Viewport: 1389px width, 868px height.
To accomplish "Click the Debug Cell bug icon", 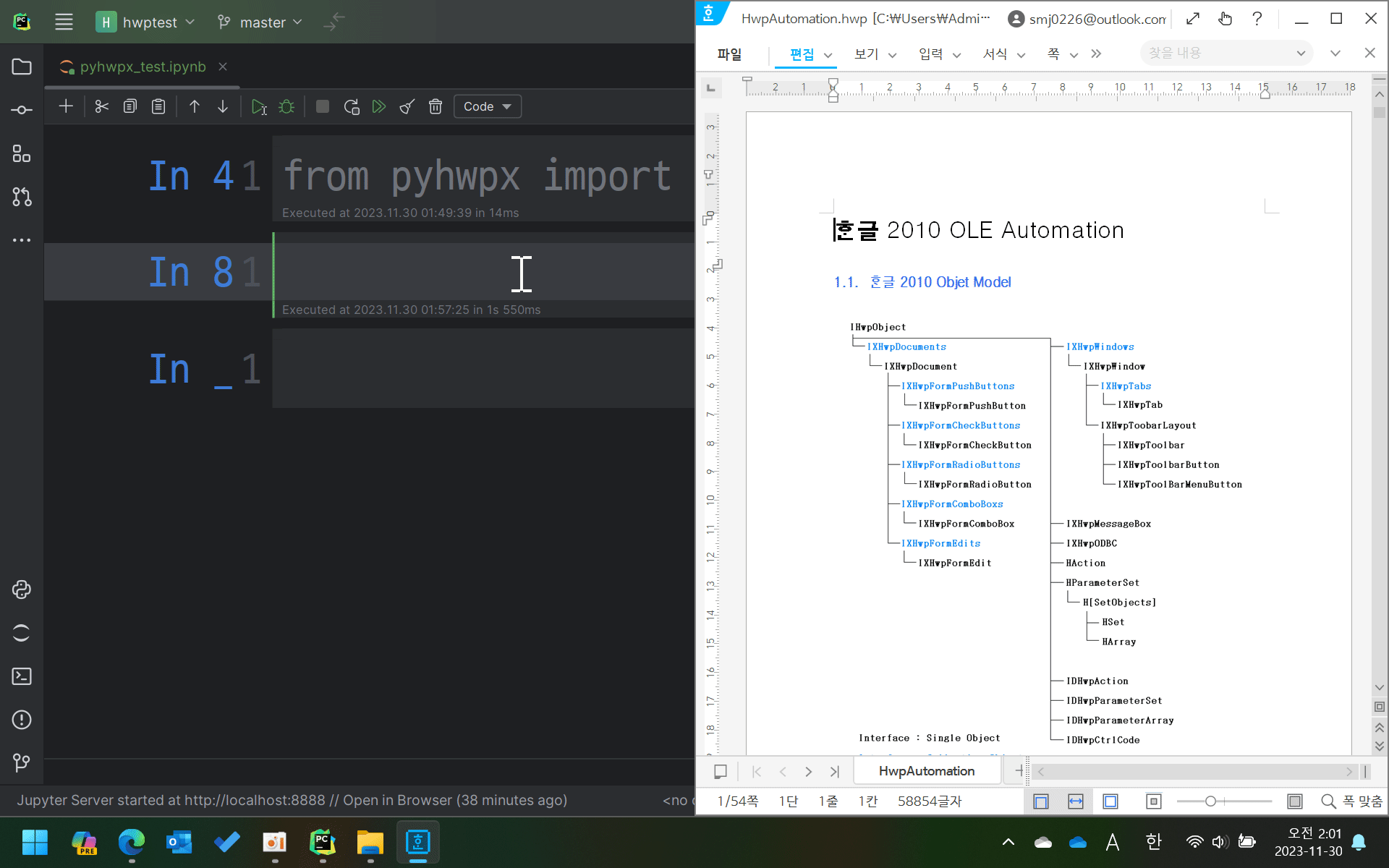I will pos(286,107).
